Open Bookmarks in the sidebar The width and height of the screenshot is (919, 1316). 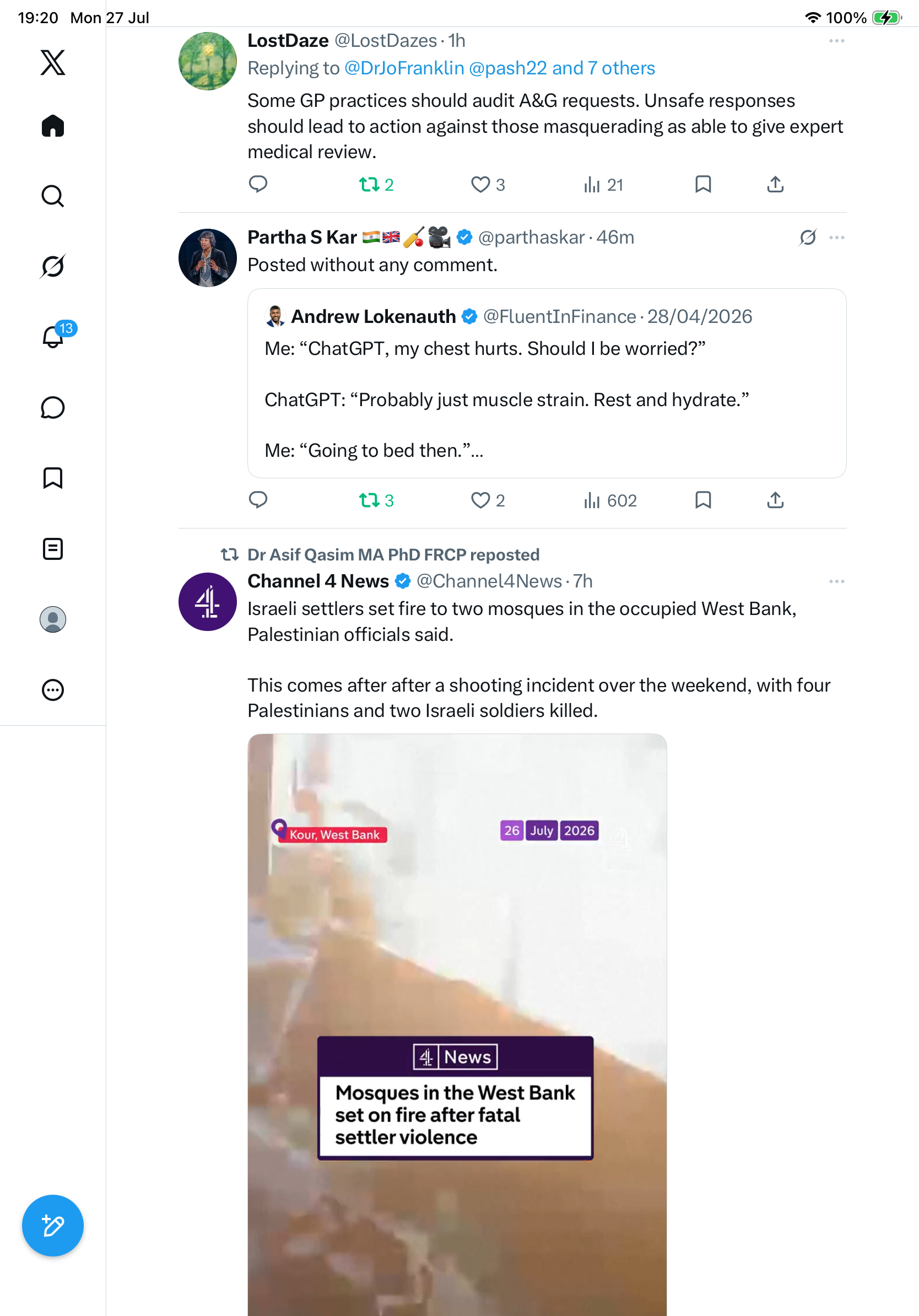(x=53, y=478)
